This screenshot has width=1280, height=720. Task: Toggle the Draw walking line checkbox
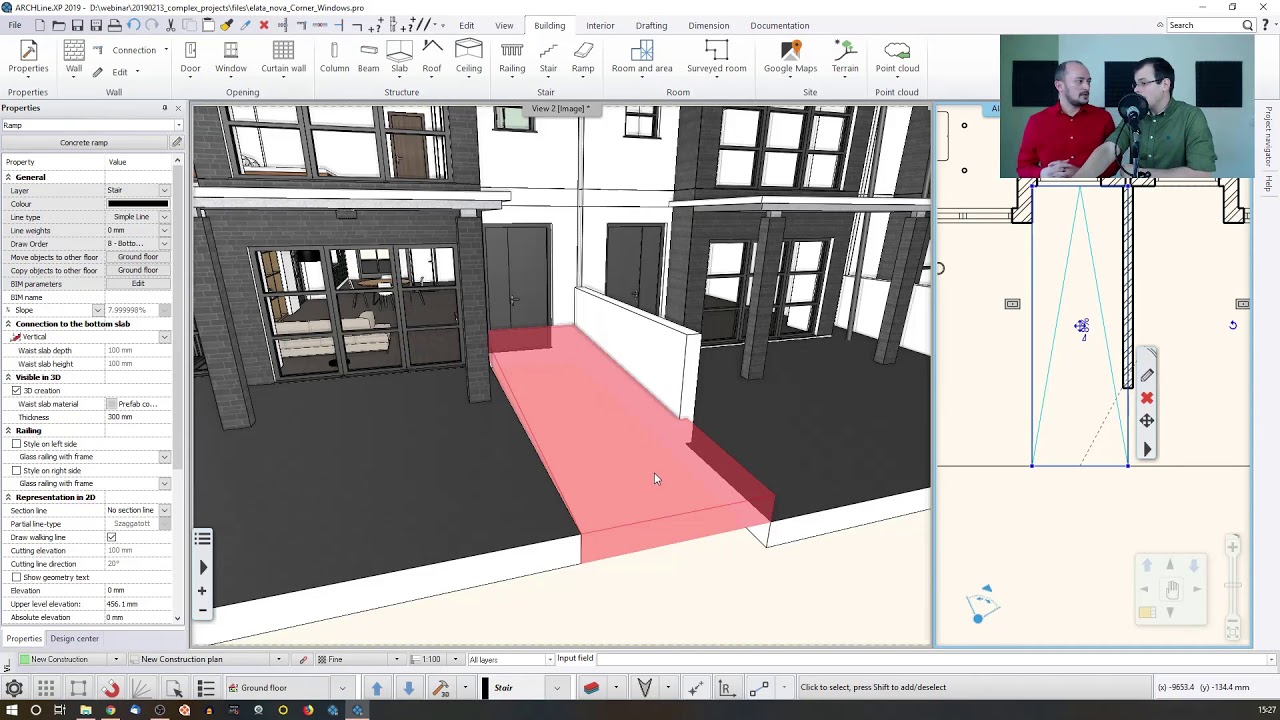[111, 537]
